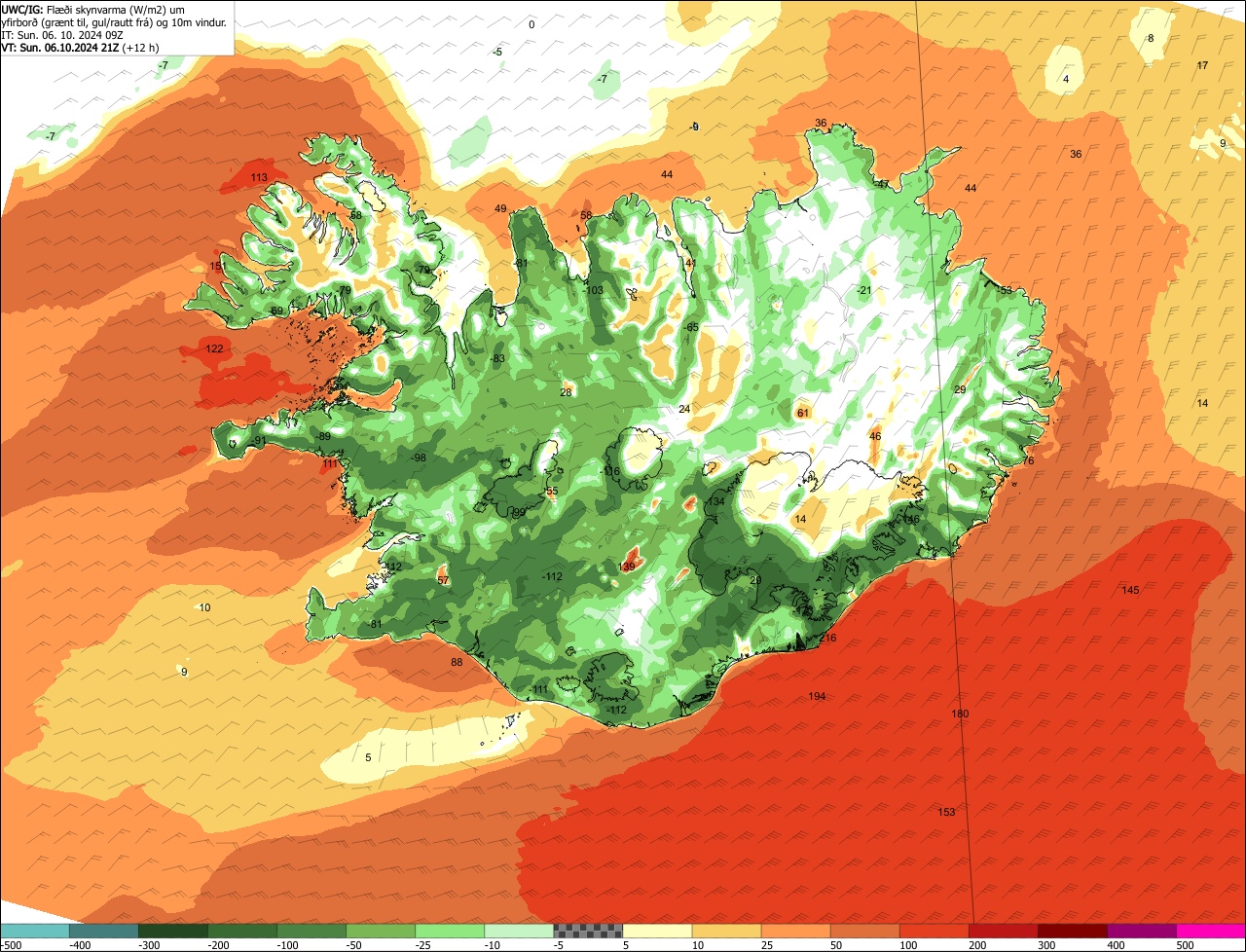Image resolution: width=1246 pixels, height=952 pixels.
Task: Select the checkered -5 to 5 legend swatch
Action: pyautogui.click(x=588, y=931)
